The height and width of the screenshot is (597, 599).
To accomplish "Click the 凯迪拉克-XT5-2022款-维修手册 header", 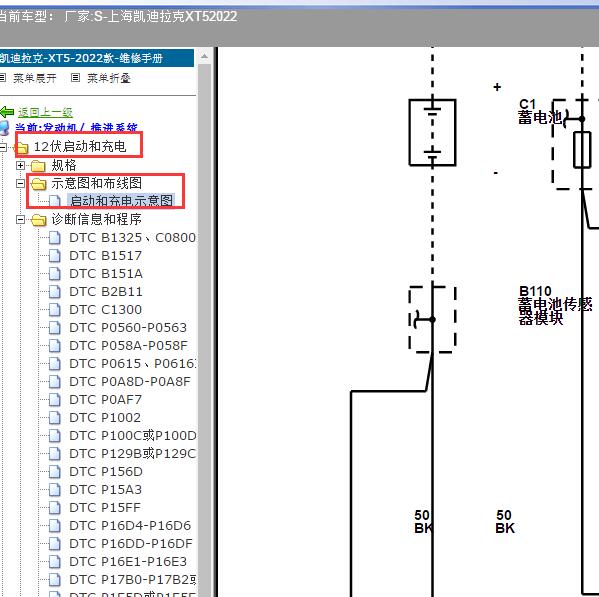I will 97,58.
